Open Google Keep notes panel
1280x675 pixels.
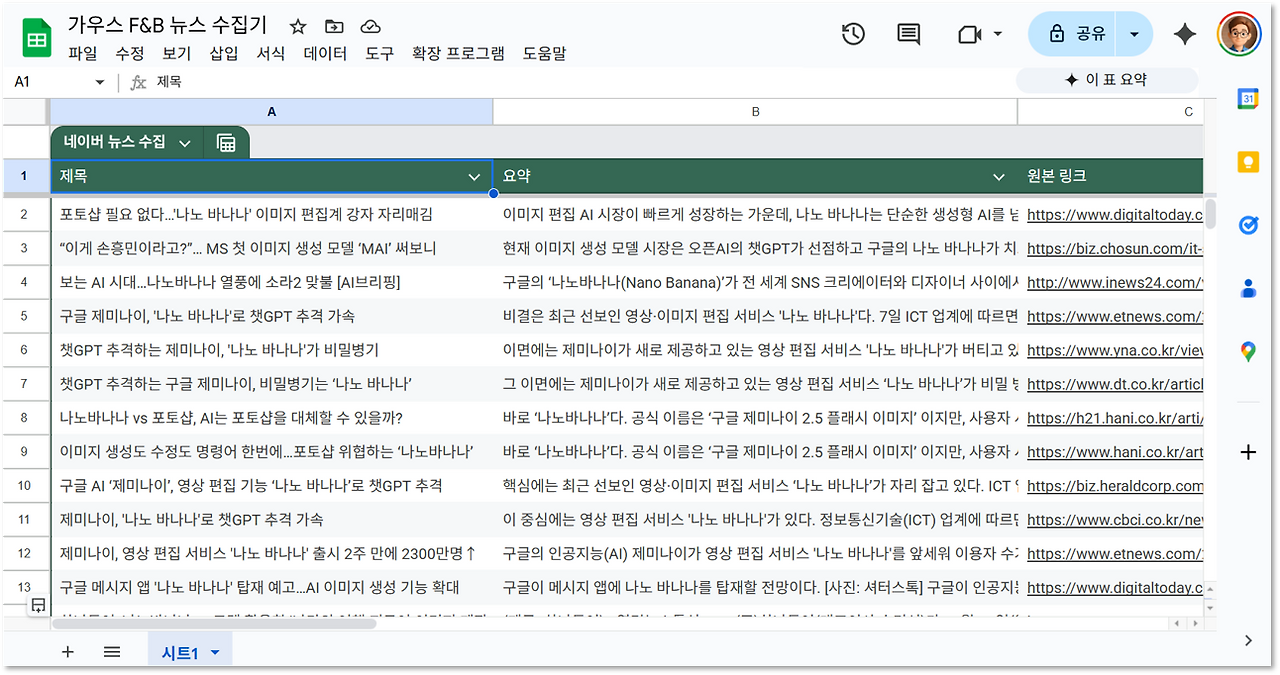pos(1248,161)
